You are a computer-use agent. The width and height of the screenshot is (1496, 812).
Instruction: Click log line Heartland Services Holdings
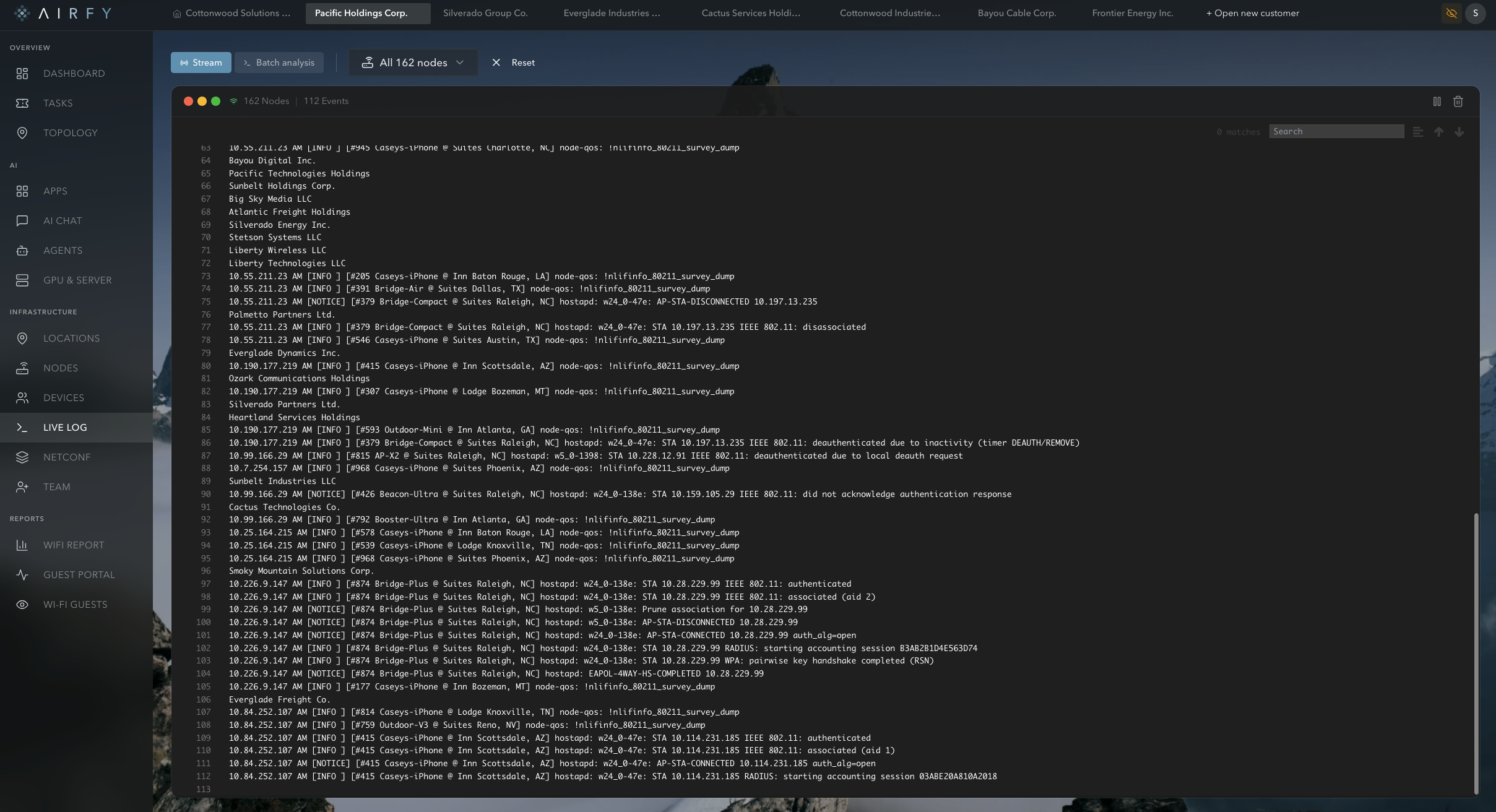click(294, 417)
